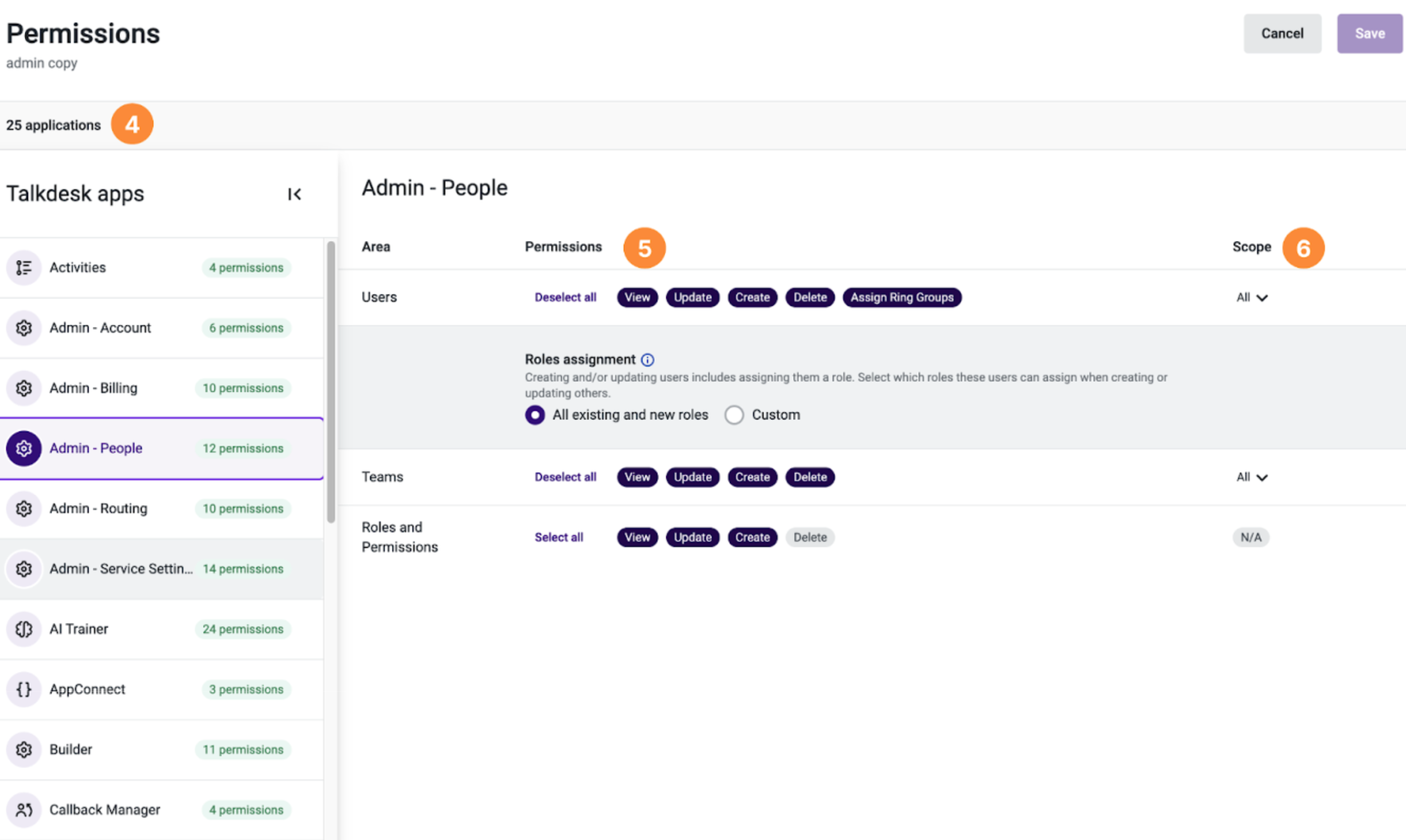Click the Admin - Billing gear icon

pyautogui.click(x=24, y=388)
